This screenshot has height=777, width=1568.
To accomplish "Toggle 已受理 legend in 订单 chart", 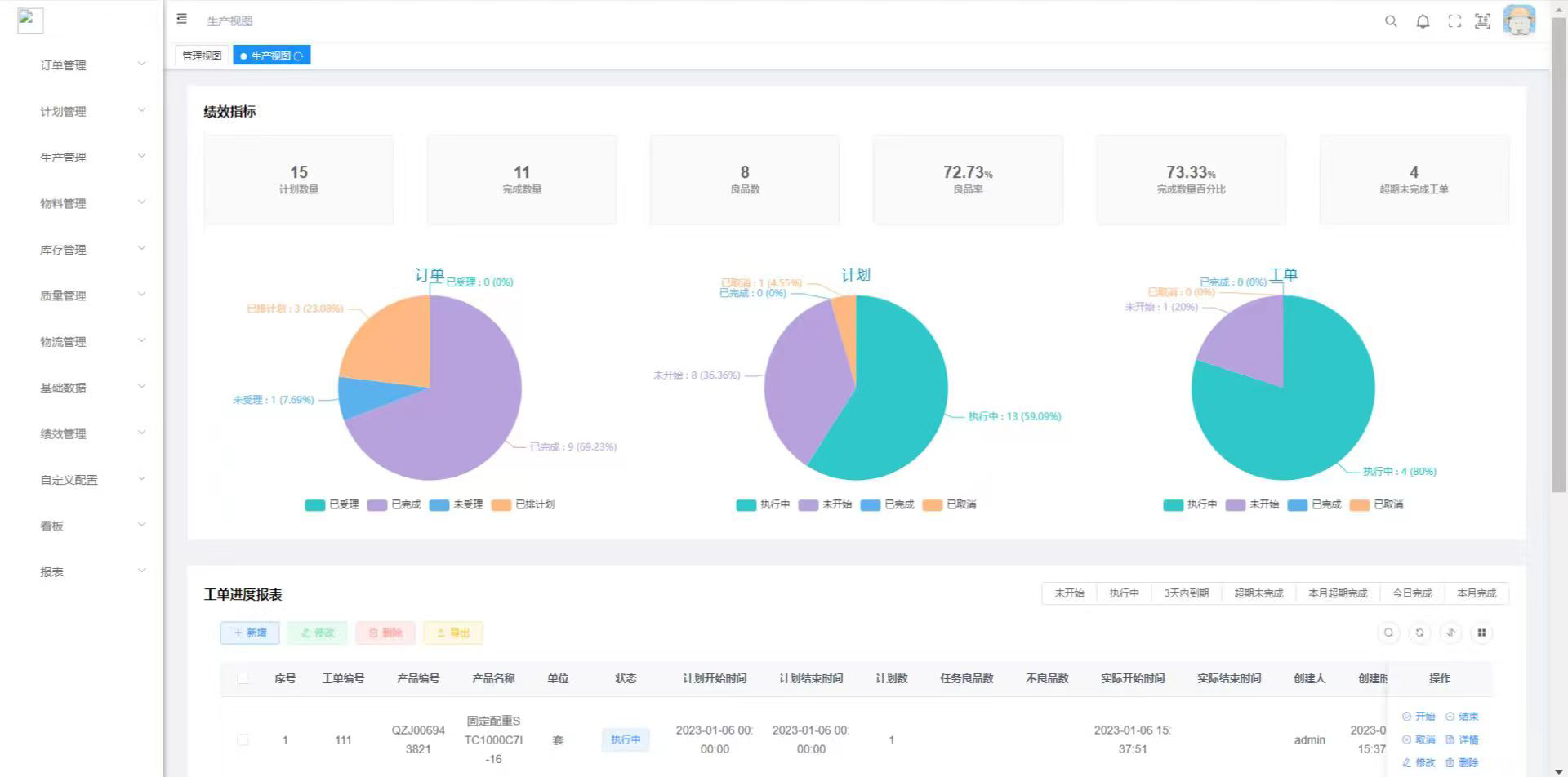I will pos(332,504).
